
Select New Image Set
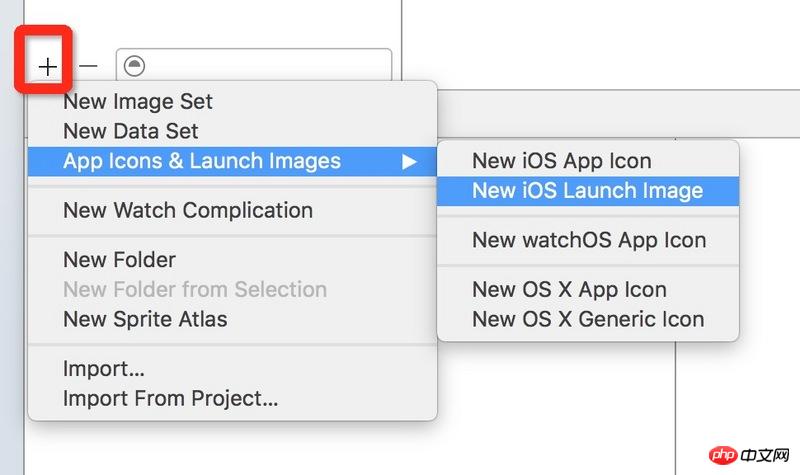coord(138,101)
